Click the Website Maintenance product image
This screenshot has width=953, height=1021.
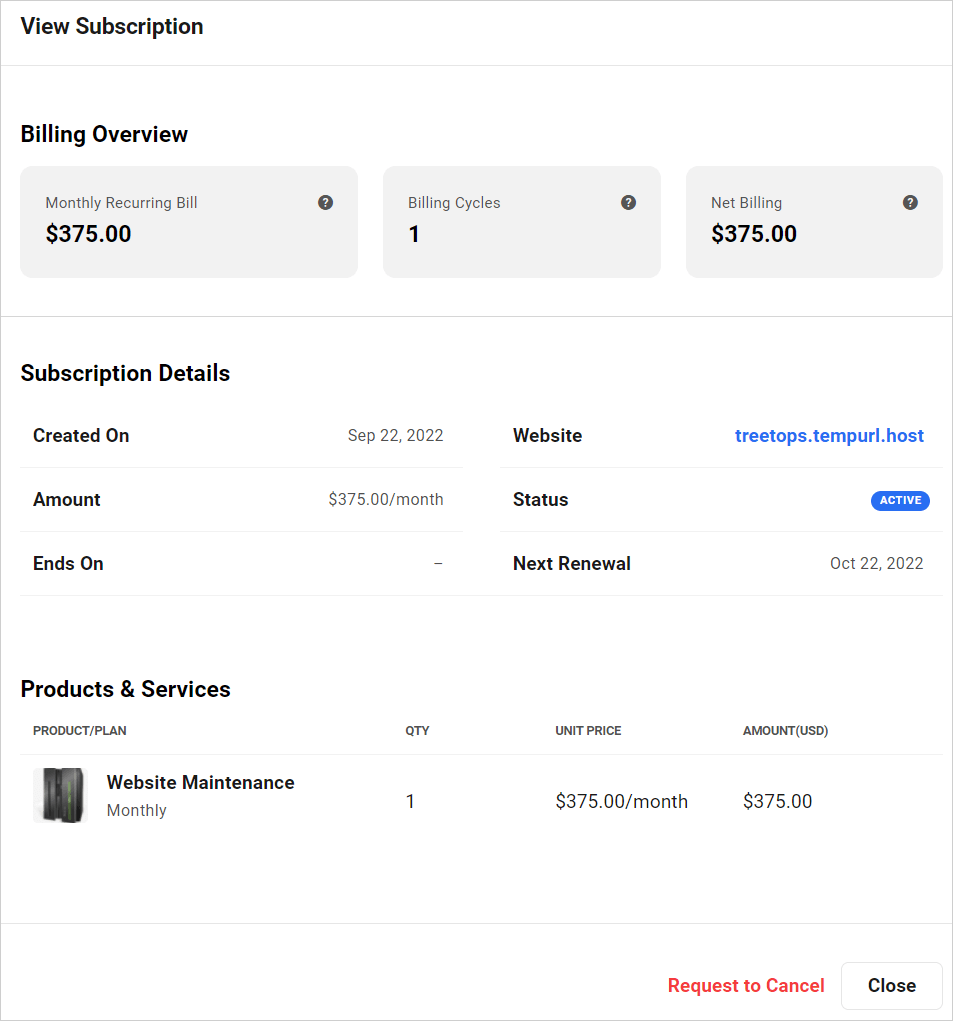click(60, 795)
